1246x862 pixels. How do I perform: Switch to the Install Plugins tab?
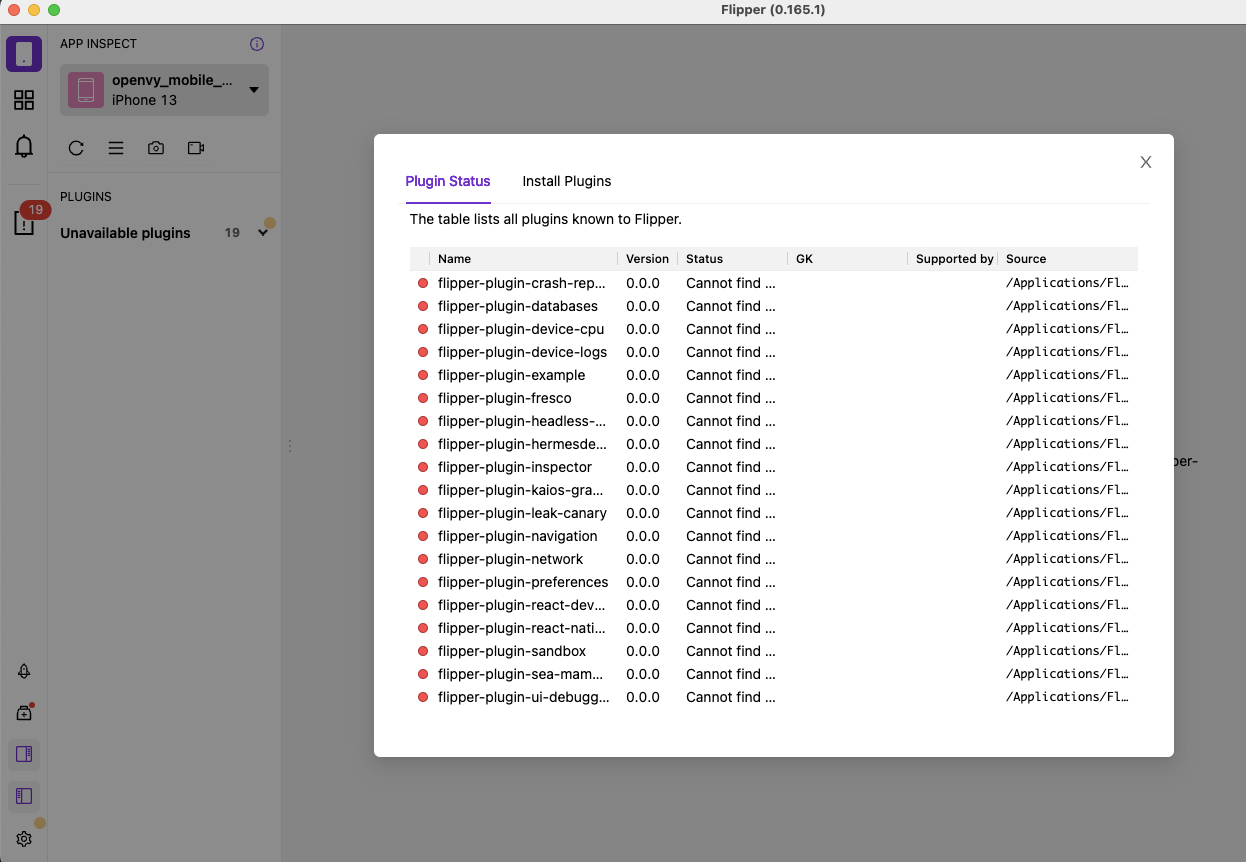pyautogui.click(x=566, y=181)
